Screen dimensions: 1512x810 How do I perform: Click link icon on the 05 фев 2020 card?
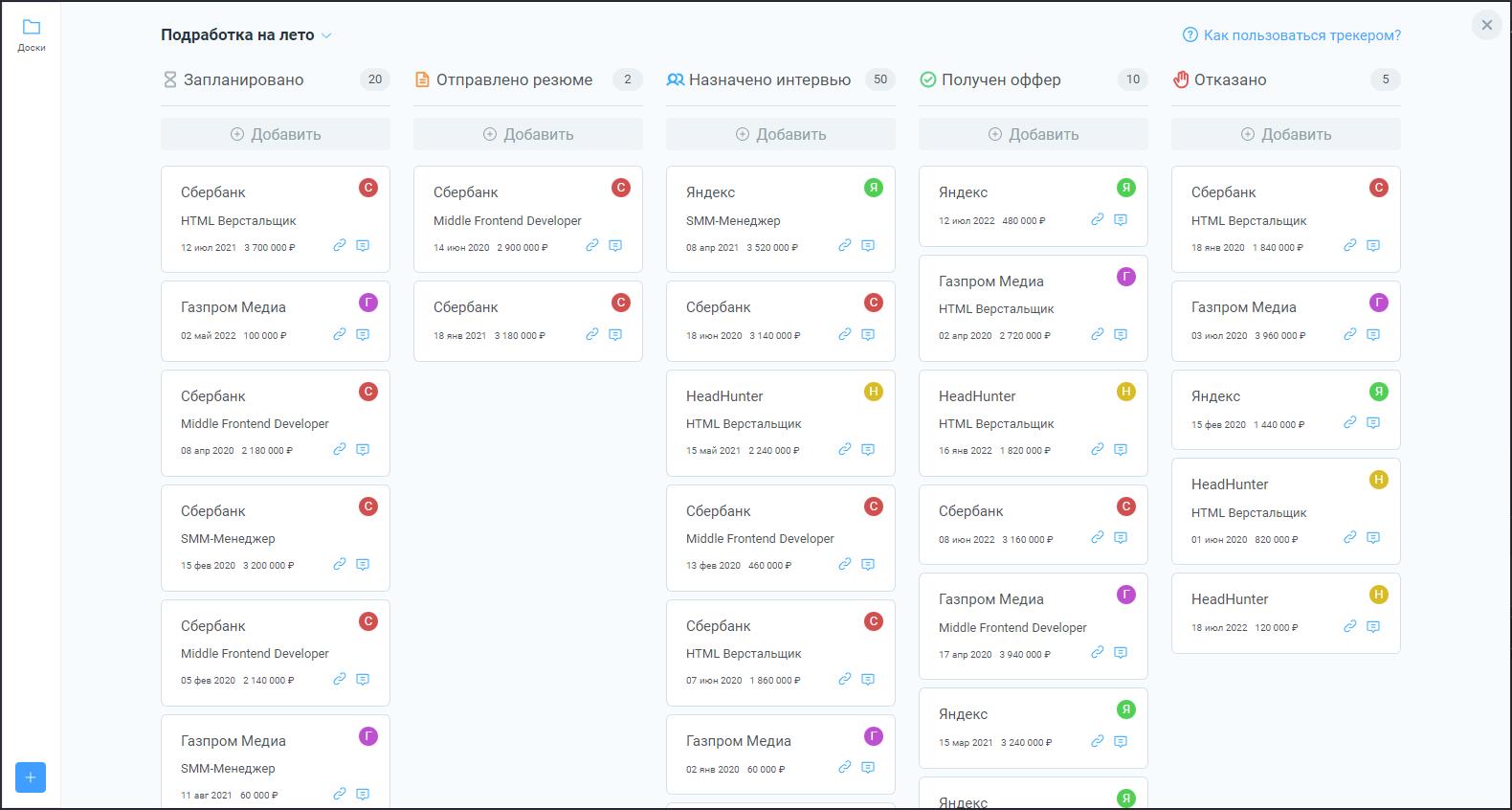340,680
